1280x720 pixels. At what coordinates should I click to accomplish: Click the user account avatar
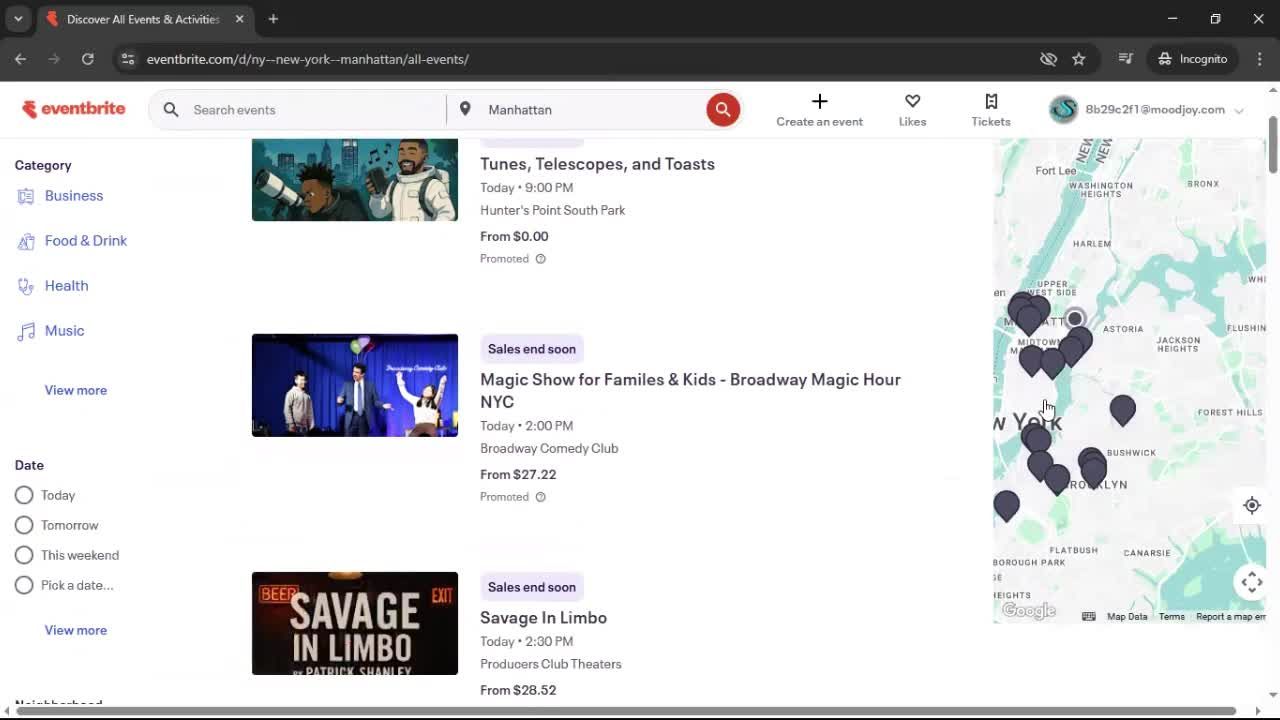(1063, 110)
